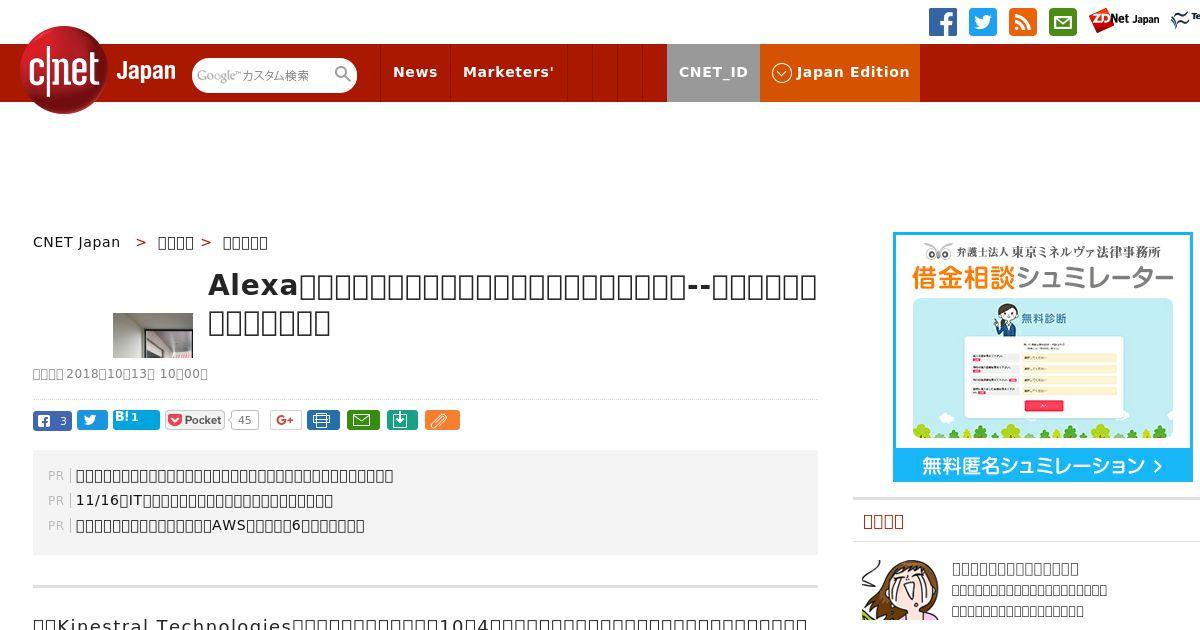Open the CNET_ID tab
Viewport: 1200px width, 630px height.
pos(713,72)
